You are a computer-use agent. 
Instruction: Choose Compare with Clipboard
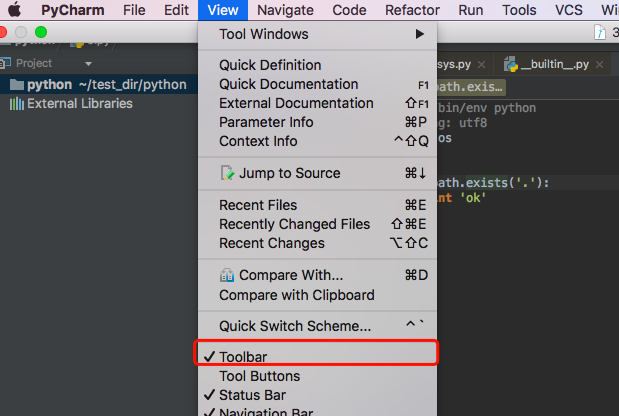297,295
